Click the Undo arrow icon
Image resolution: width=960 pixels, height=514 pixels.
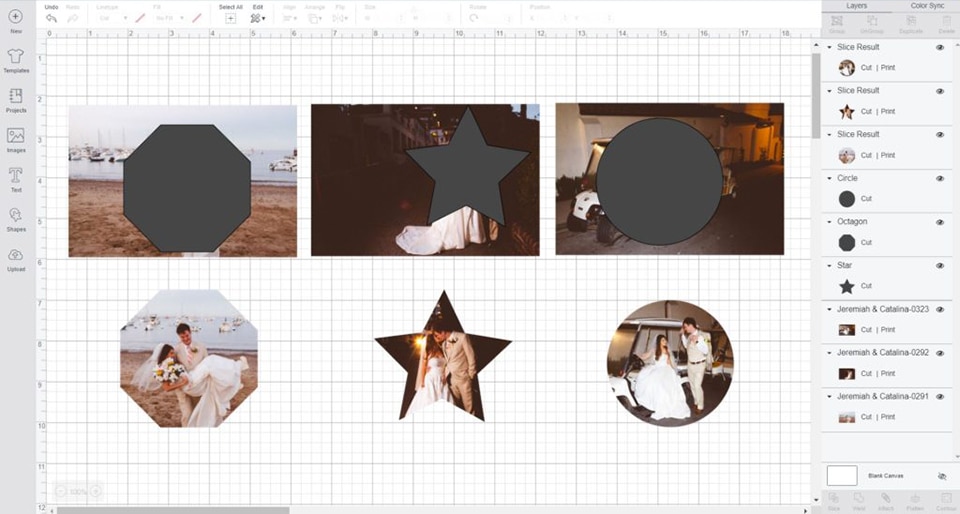tap(51, 18)
